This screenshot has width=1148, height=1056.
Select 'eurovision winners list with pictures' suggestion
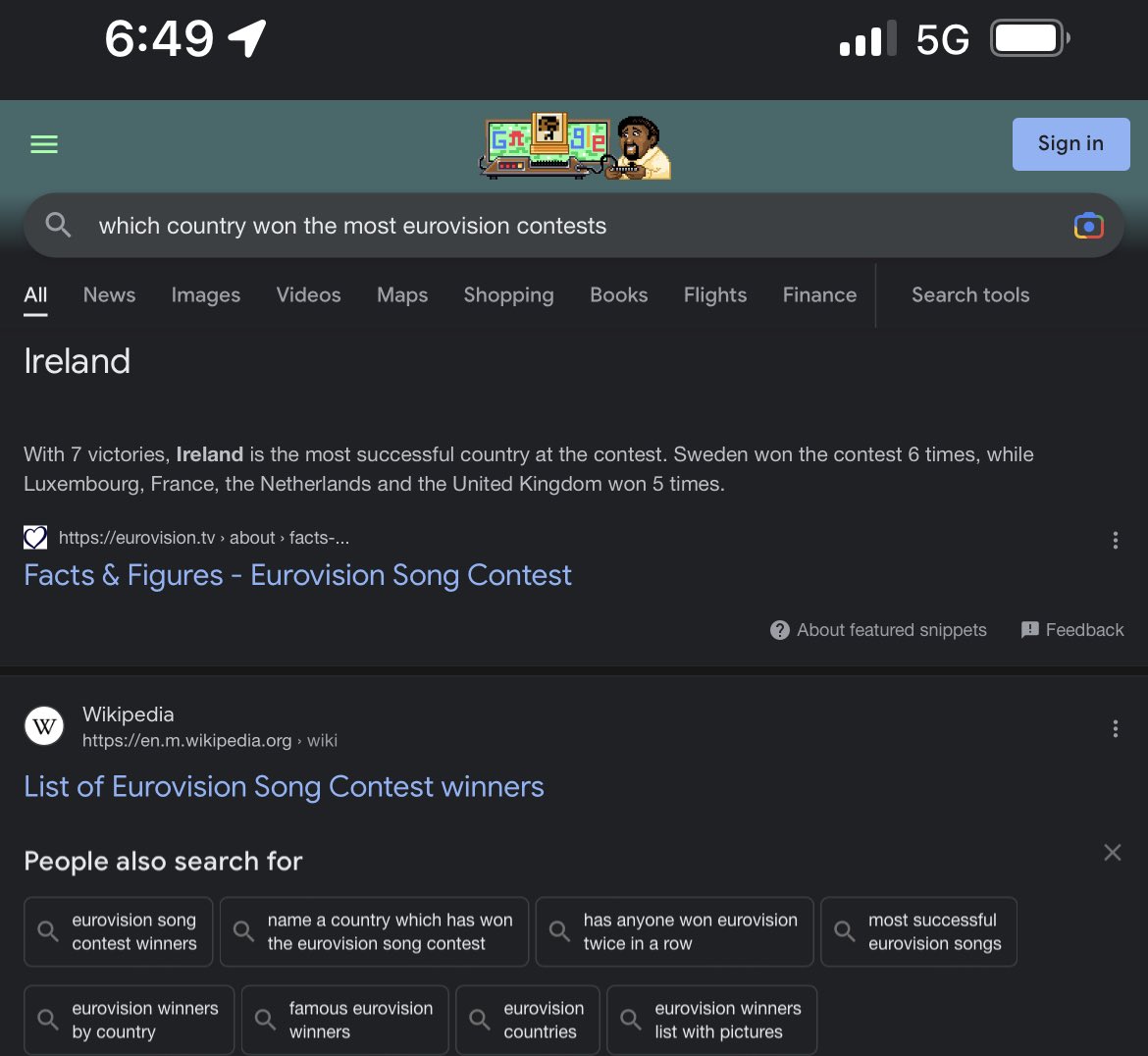click(x=711, y=1020)
